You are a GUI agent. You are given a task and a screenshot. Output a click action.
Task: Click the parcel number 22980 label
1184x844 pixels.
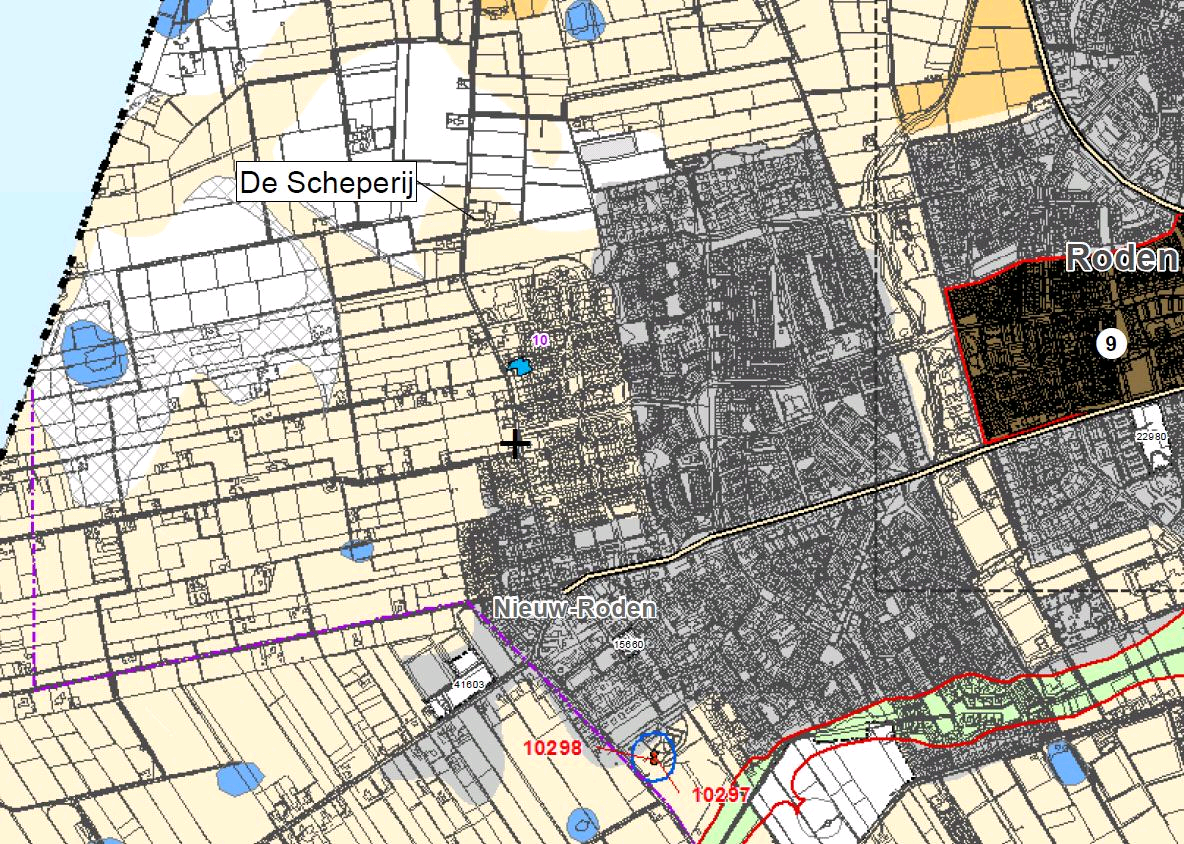click(x=1152, y=437)
